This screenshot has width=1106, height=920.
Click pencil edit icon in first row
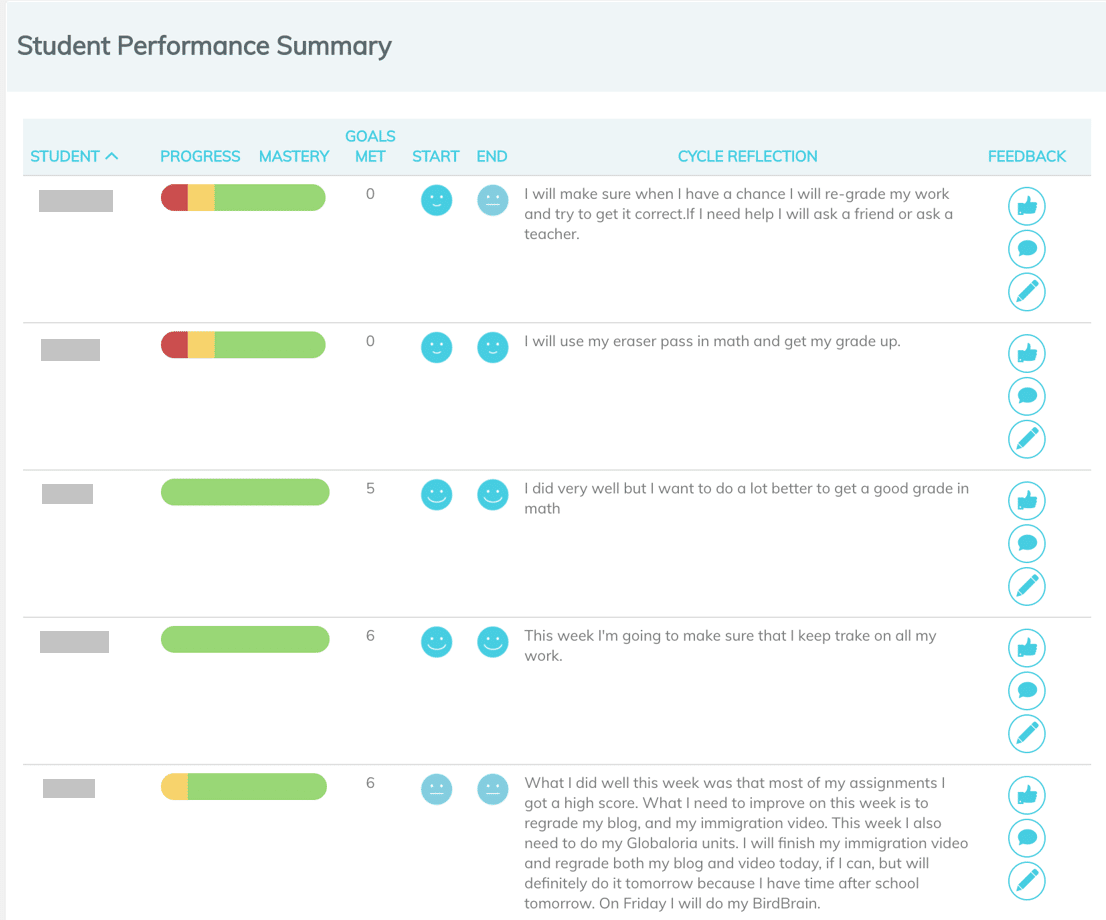(1027, 292)
